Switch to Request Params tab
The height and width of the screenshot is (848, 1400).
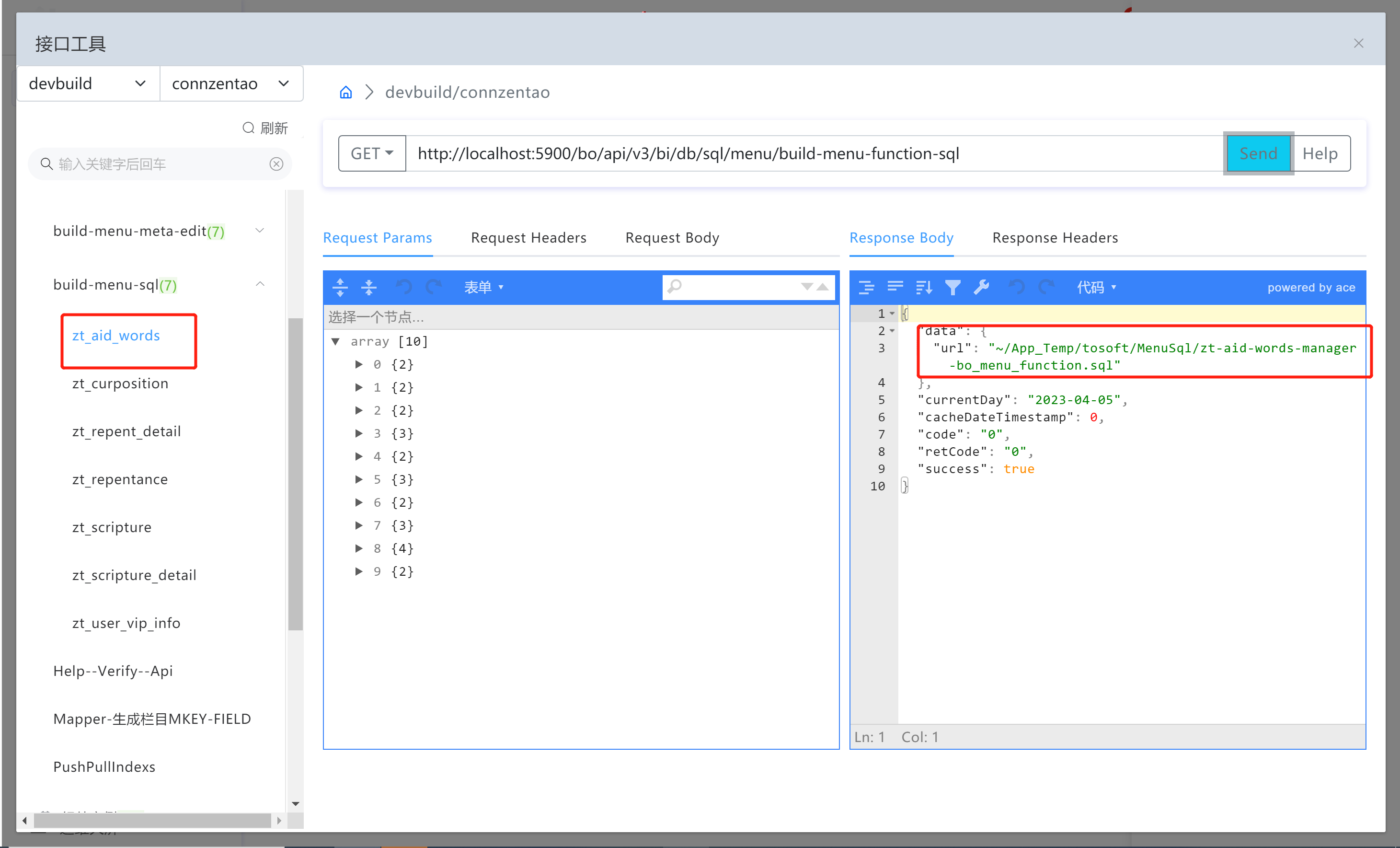[377, 238]
